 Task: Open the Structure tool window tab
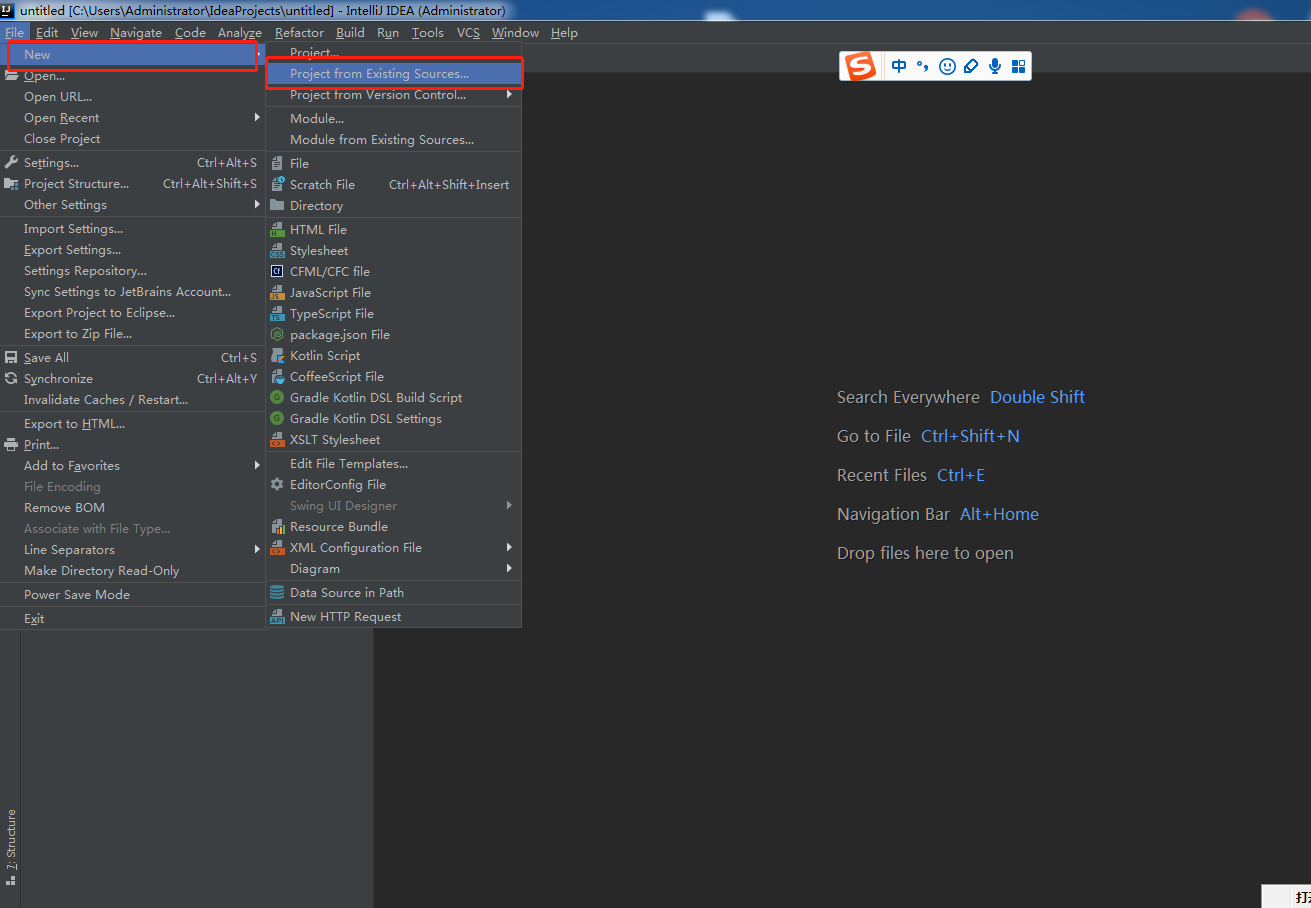point(11,848)
